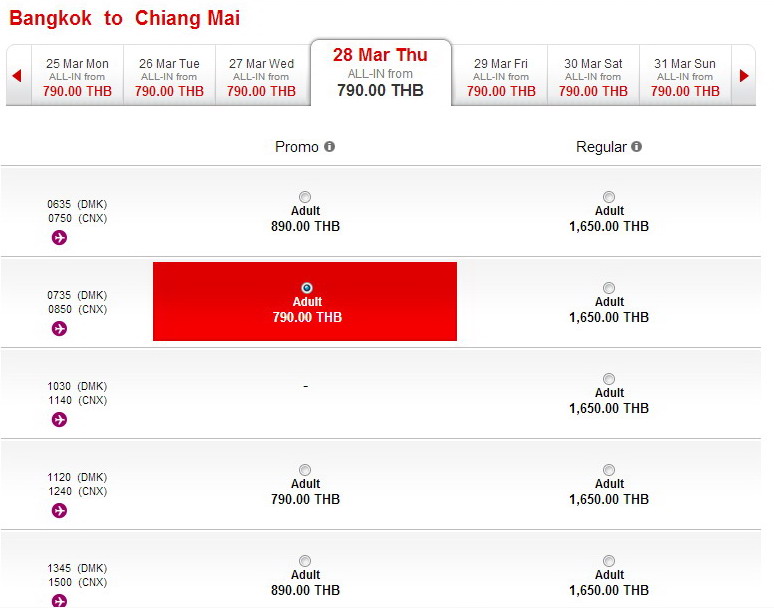The image size is (774, 608).
Task: Click flight details icon for 1030 flight
Action: [59, 420]
